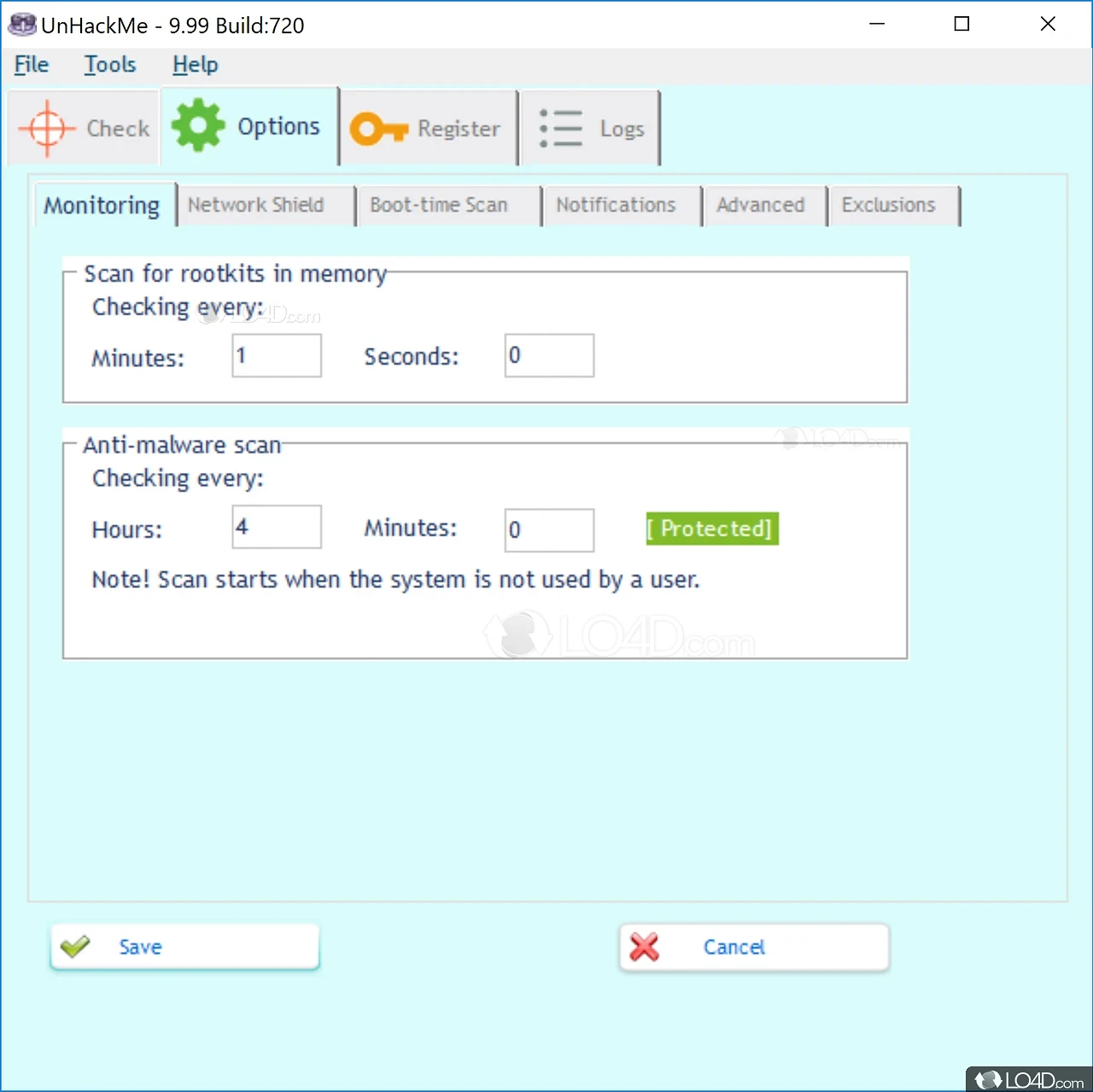Click the green Protected status label

(x=712, y=528)
